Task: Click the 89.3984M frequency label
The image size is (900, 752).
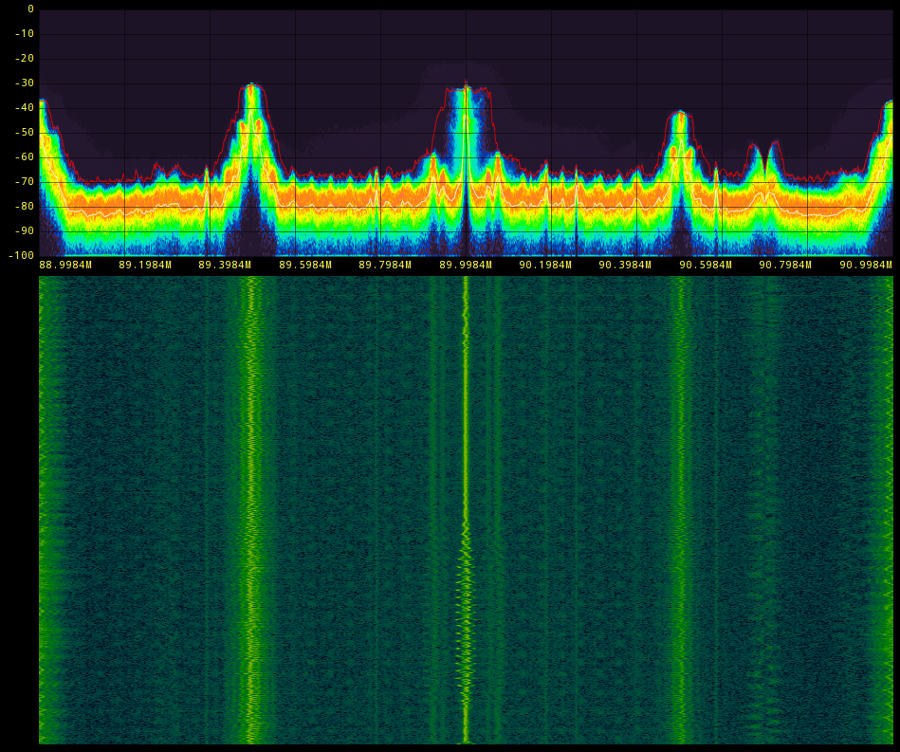Action: pos(225,265)
